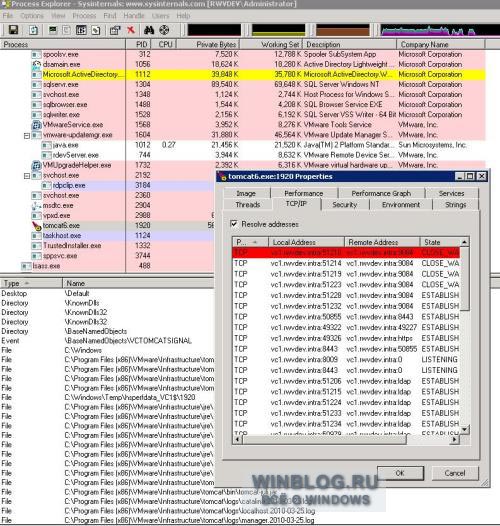Click the taskhost.exe process icon
This screenshot has height=526, width=500.
click(x=36, y=236)
